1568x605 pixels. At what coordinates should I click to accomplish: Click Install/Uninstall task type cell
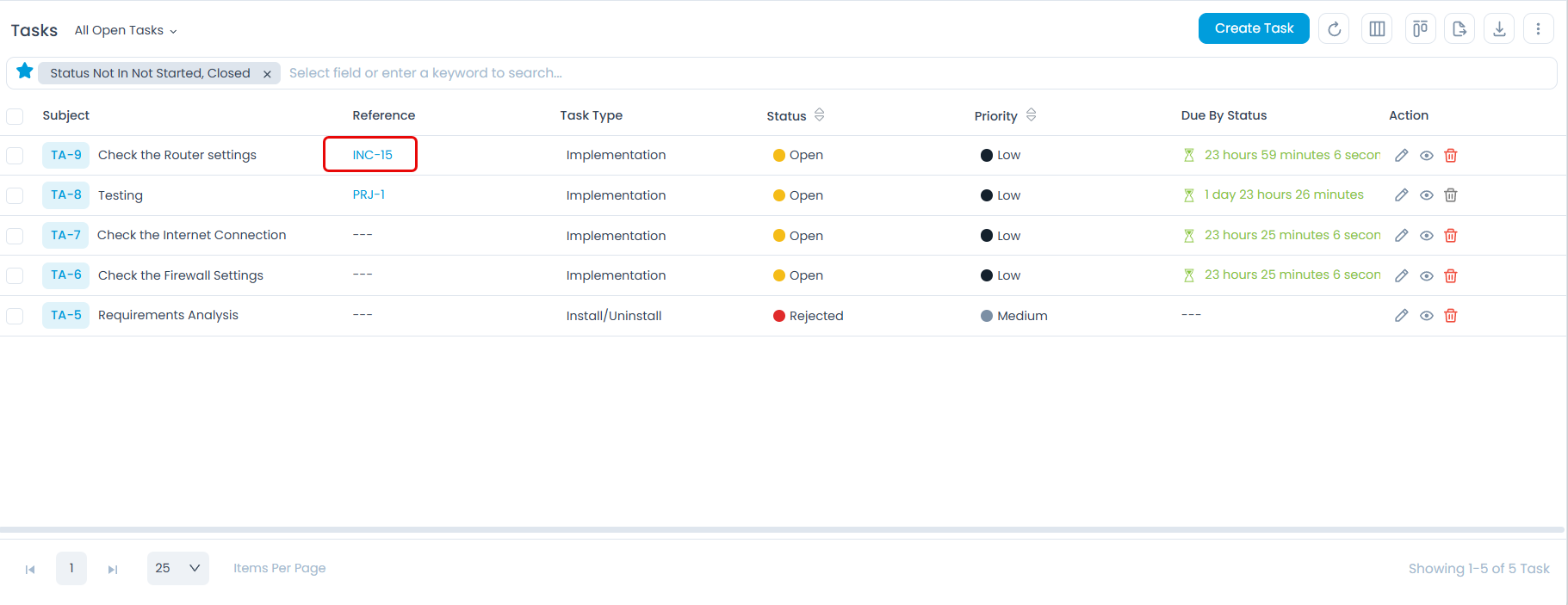[614, 316]
